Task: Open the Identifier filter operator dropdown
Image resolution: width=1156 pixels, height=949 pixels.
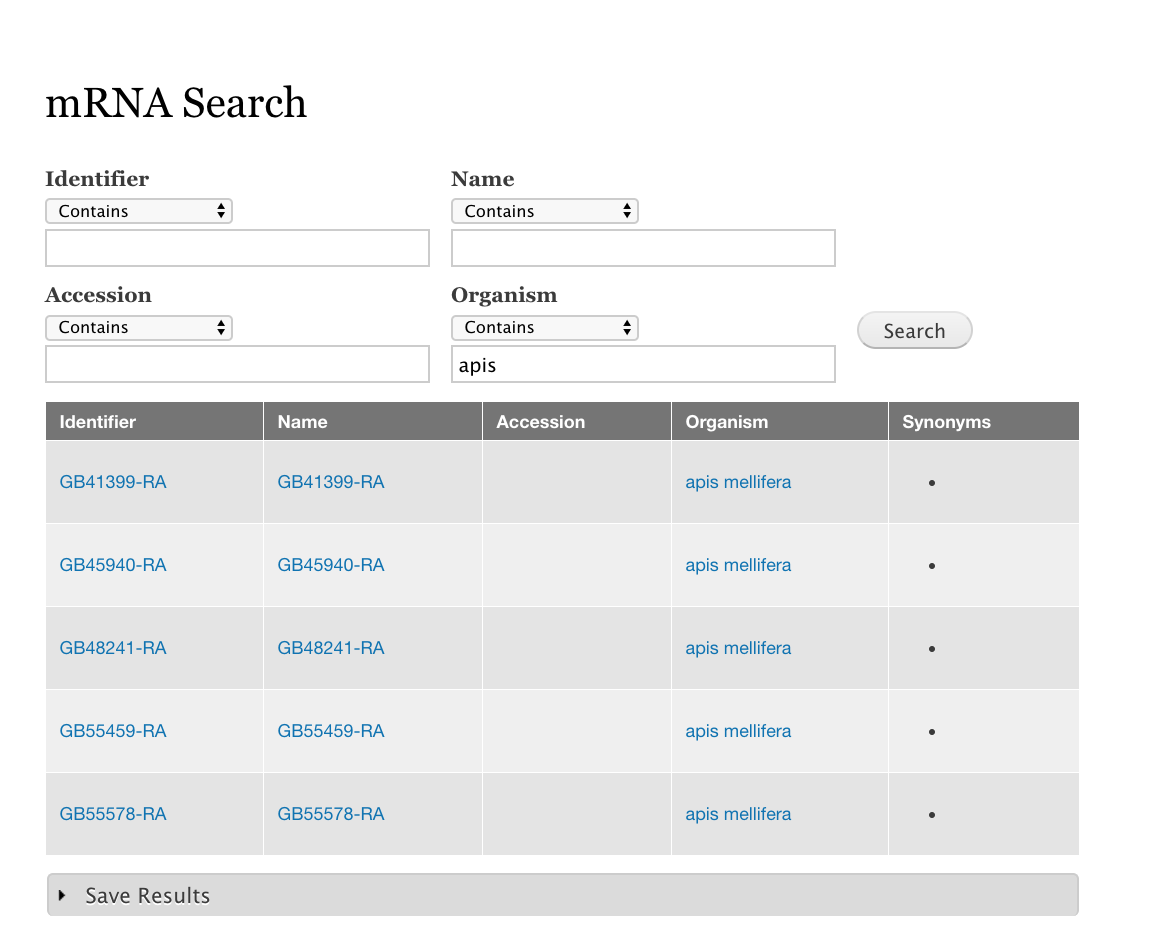Action: [x=138, y=211]
